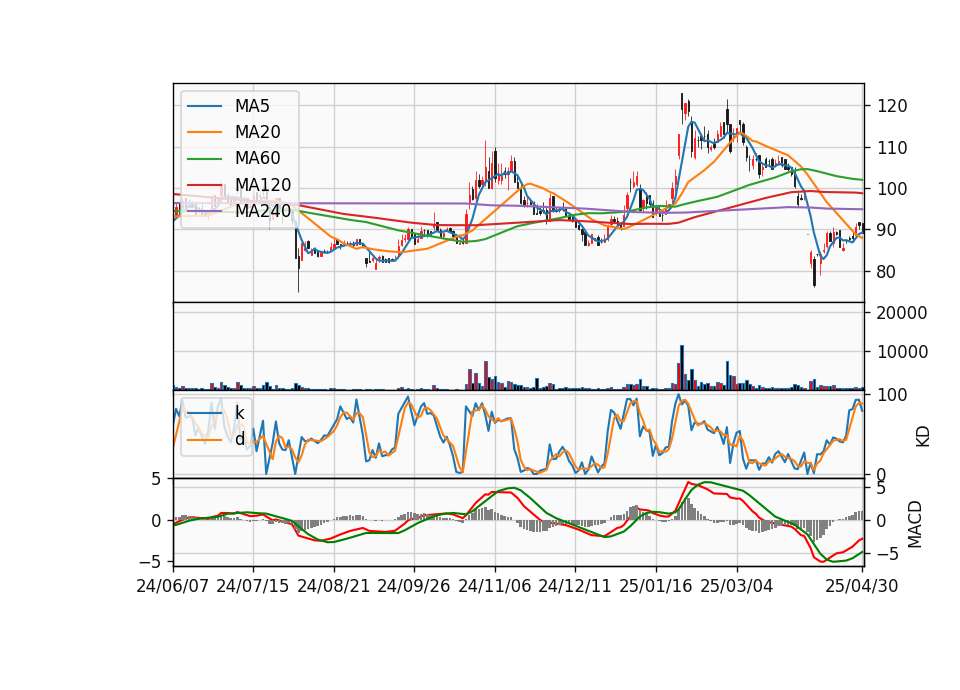Click the tallest volume bar near 25/01/16

coord(682,368)
